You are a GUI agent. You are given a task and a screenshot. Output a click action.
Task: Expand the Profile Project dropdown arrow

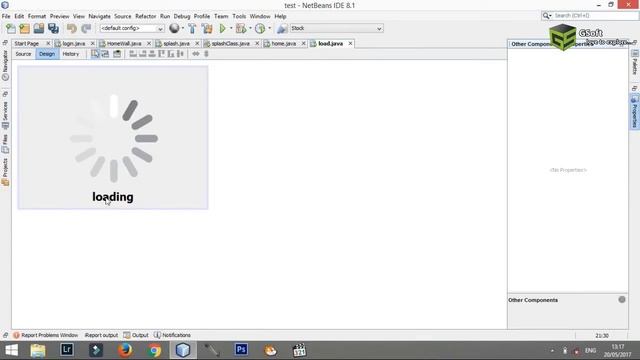[269, 29]
